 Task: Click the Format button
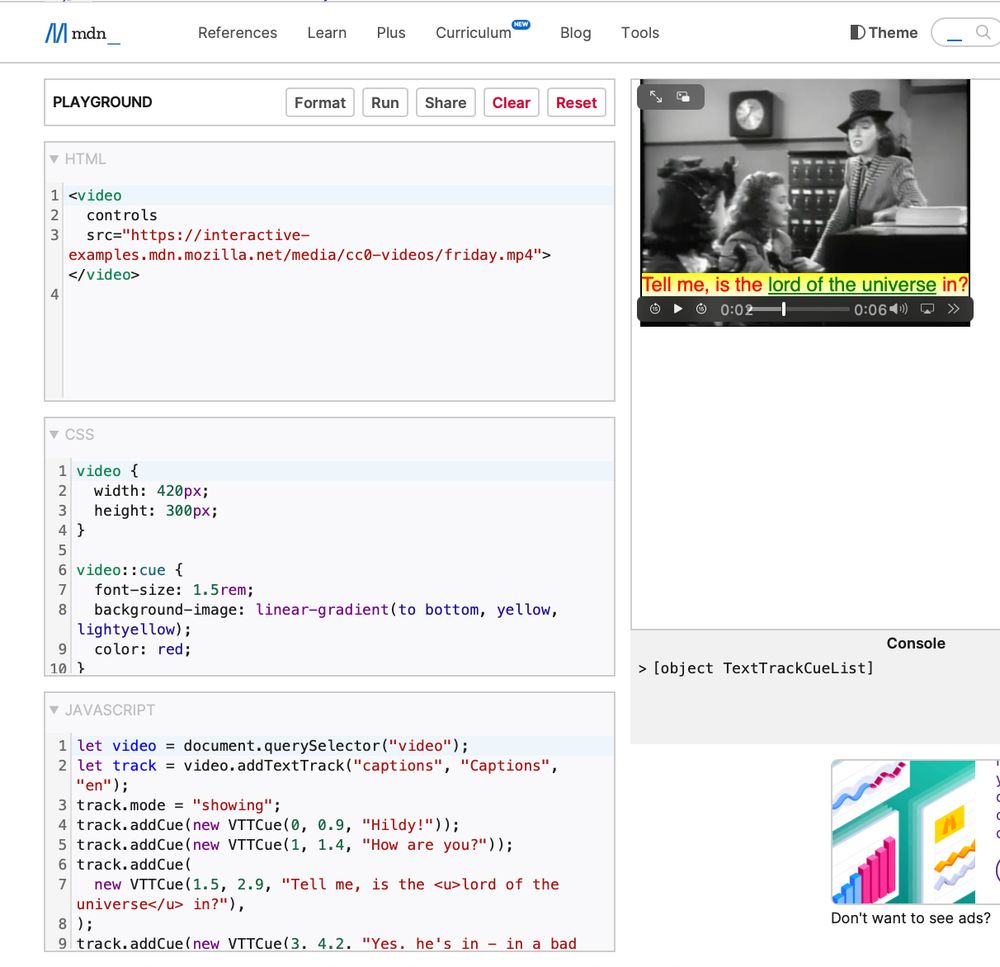point(320,103)
